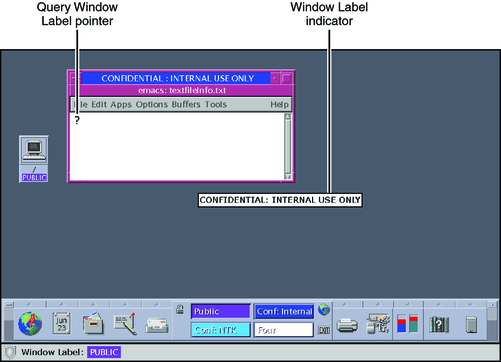The width and height of the screenshot is (501, 362).
Task: Click the front panel minimize button at left
Action: point(9,304)
